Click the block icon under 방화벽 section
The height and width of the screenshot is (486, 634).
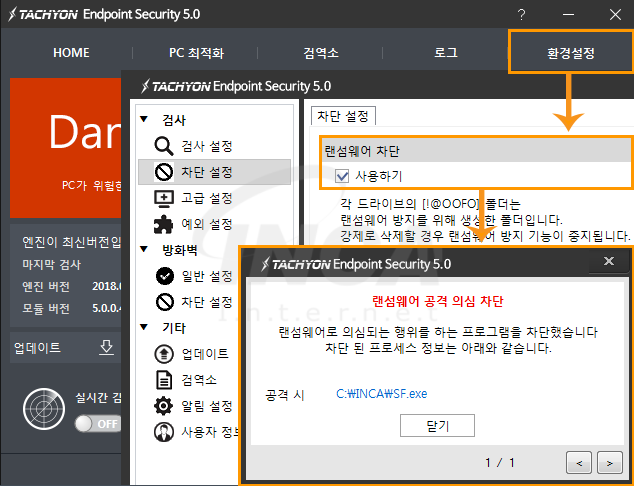165,302
